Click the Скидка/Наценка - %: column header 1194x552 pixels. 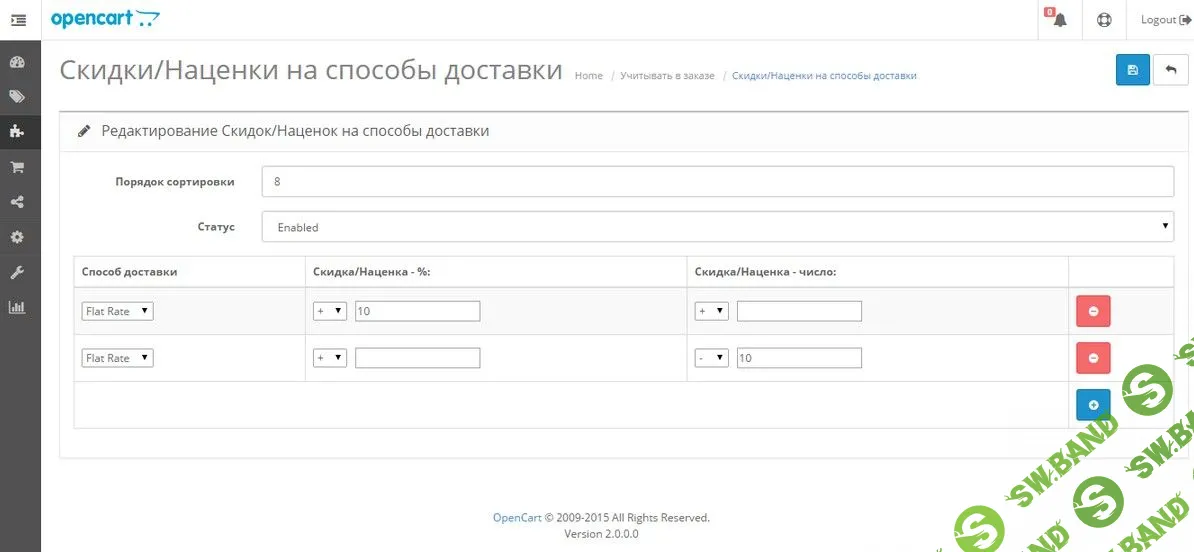[372, 272]
